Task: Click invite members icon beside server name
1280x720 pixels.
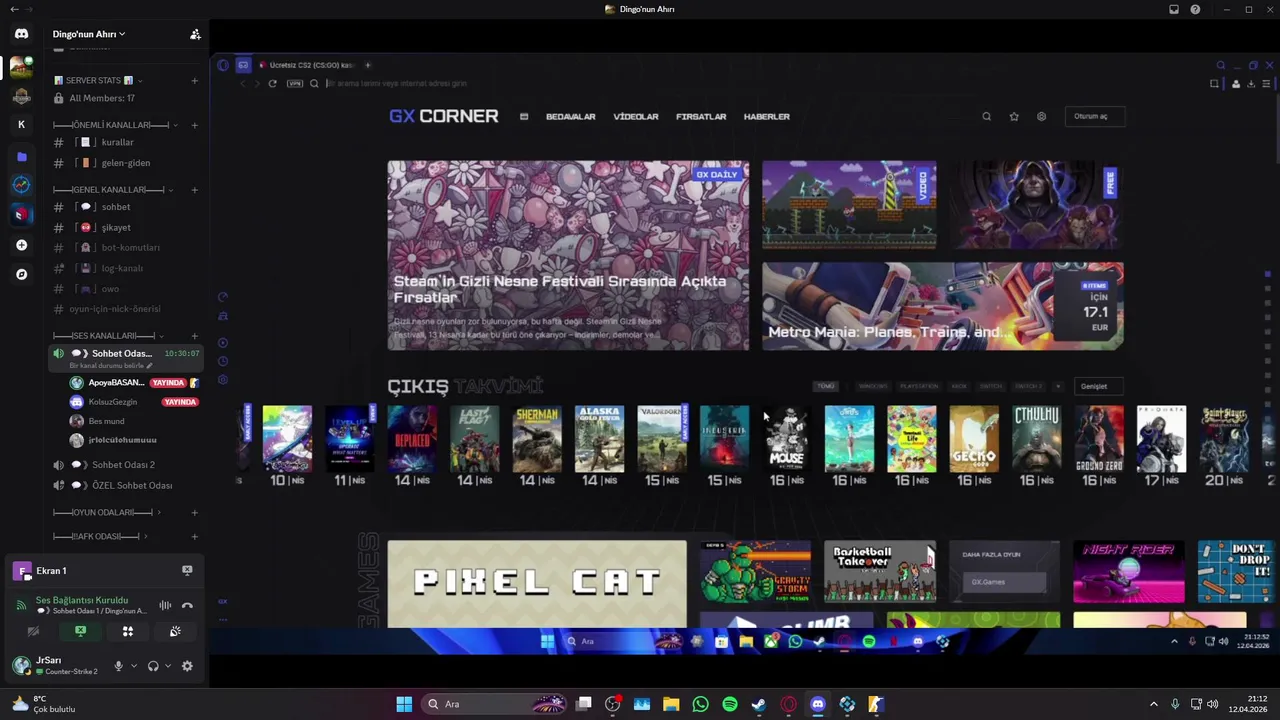Action: point(195,34)
